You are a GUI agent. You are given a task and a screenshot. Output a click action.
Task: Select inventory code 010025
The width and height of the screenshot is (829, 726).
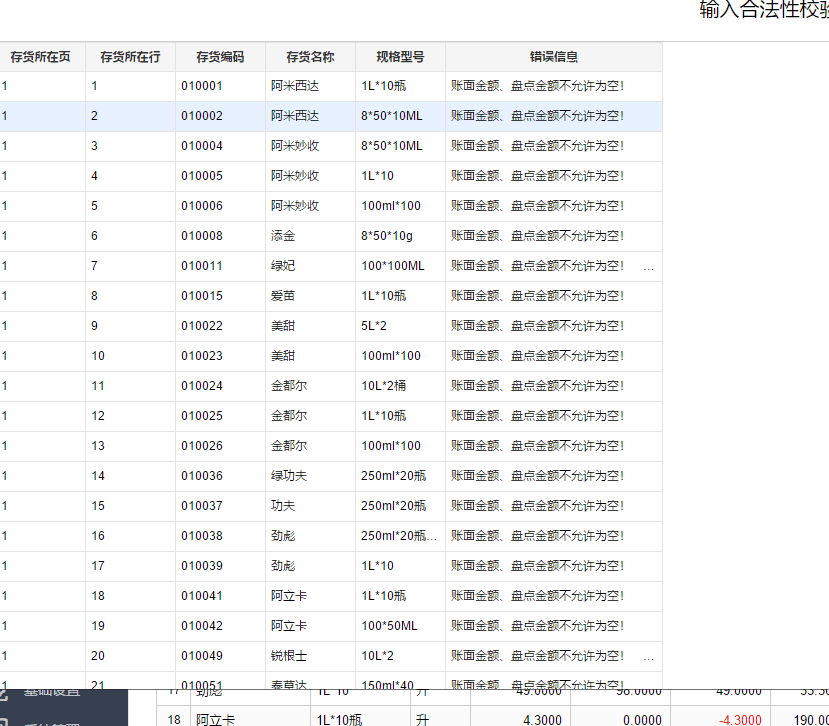[x=202, y=416]
